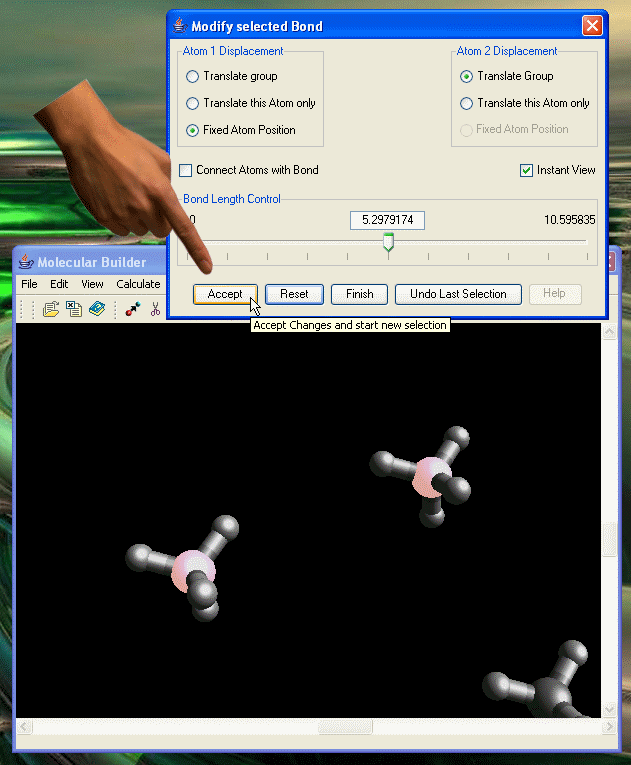Screen dimensions: 631x765
Task: Click the bond length slider thumb
Action: coord(388,242)
